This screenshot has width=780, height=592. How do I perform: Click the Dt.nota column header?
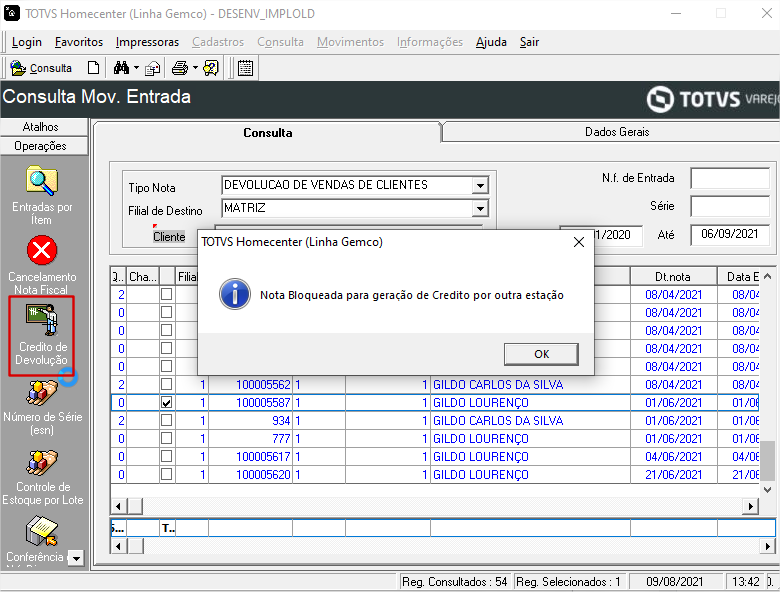pos(673,277)
